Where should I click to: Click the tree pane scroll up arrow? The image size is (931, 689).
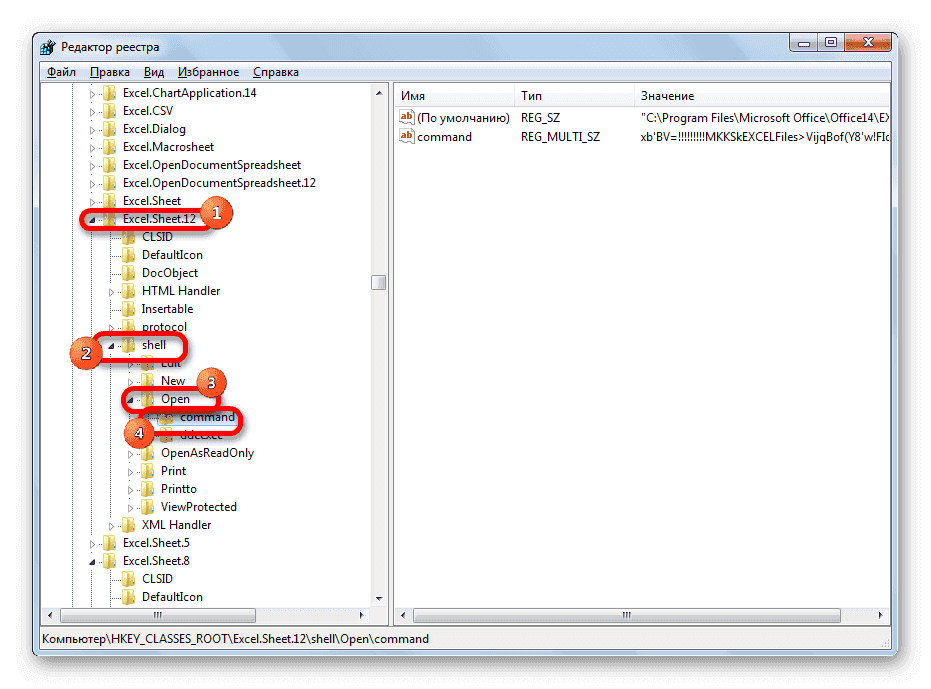pos(379,93)
